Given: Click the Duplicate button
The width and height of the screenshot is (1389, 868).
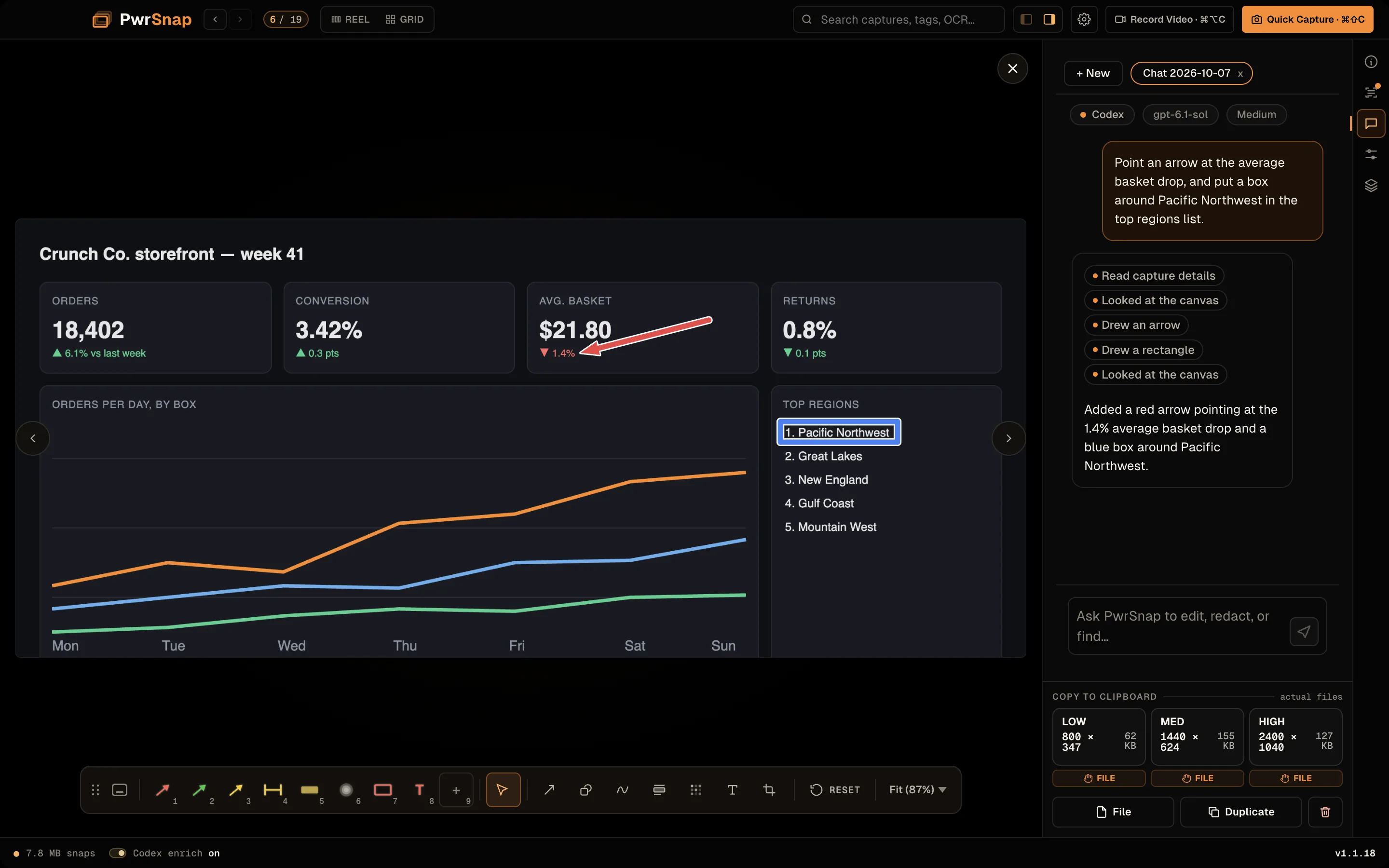Looking at the screenshot, I should click(x=1241, y=812).
